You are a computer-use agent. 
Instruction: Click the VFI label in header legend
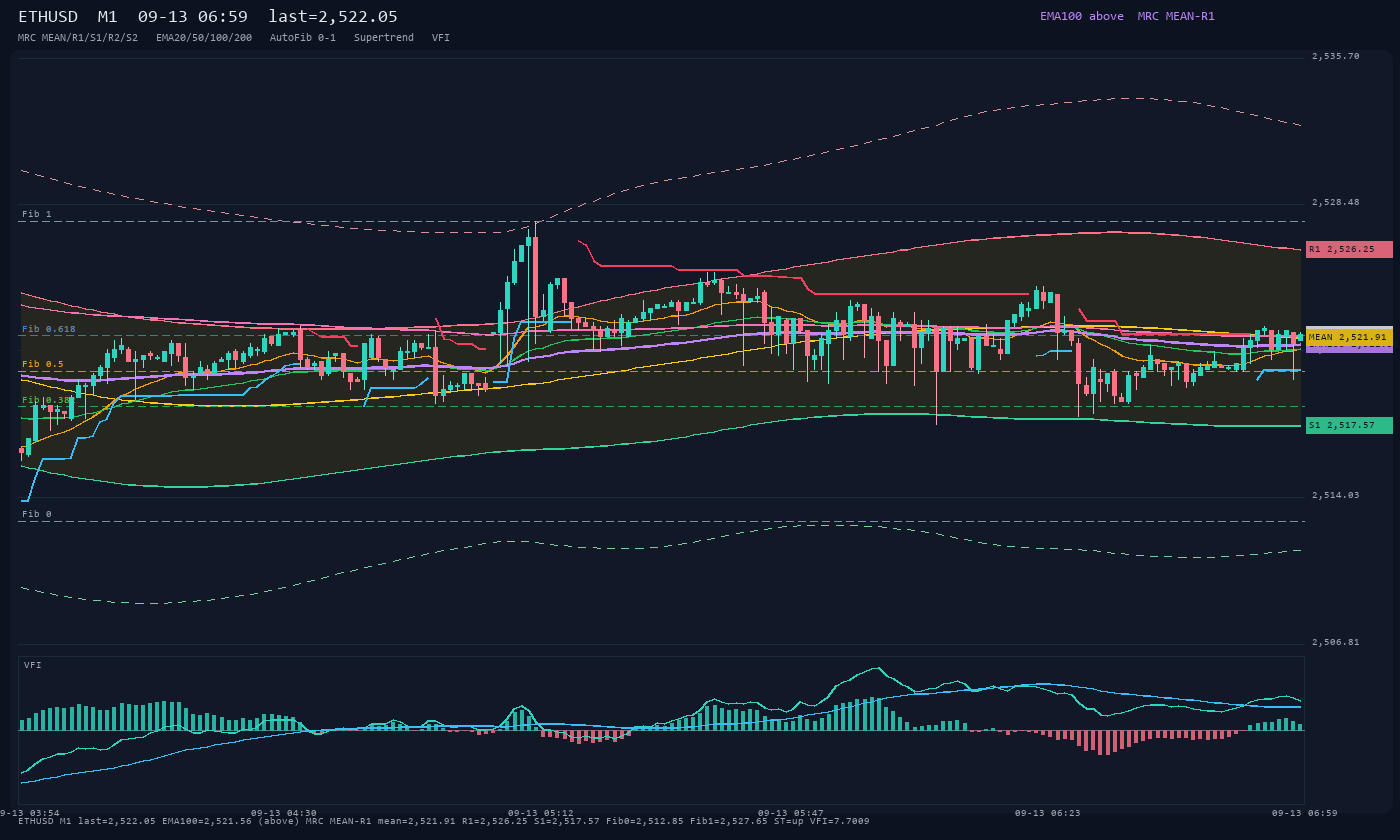[441, 37]
